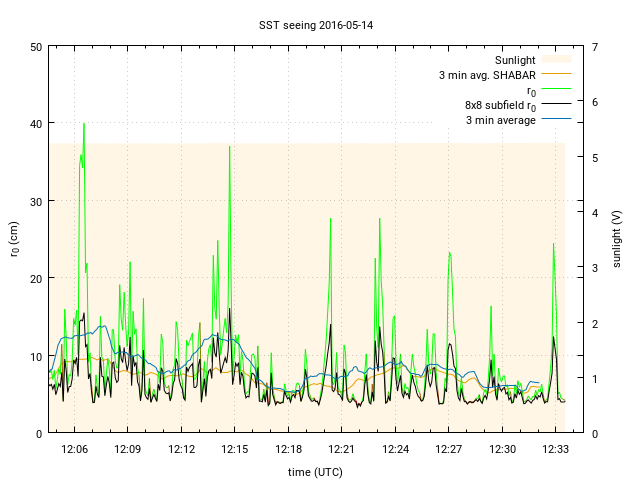Click the green peak just before 12:15

(230, 148)
